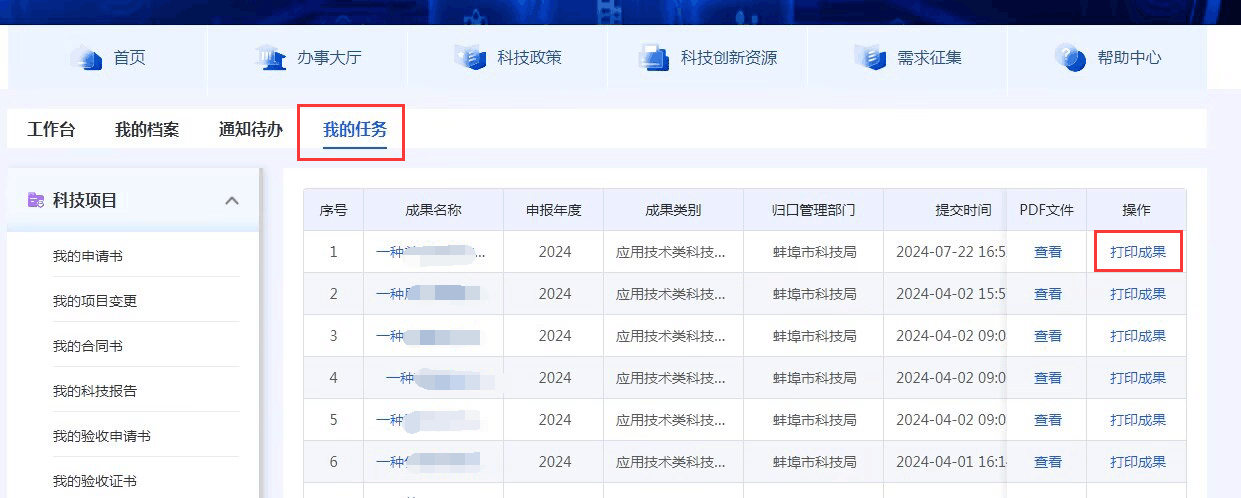Click 打印成果 for row 6

tap(1138, 462)
